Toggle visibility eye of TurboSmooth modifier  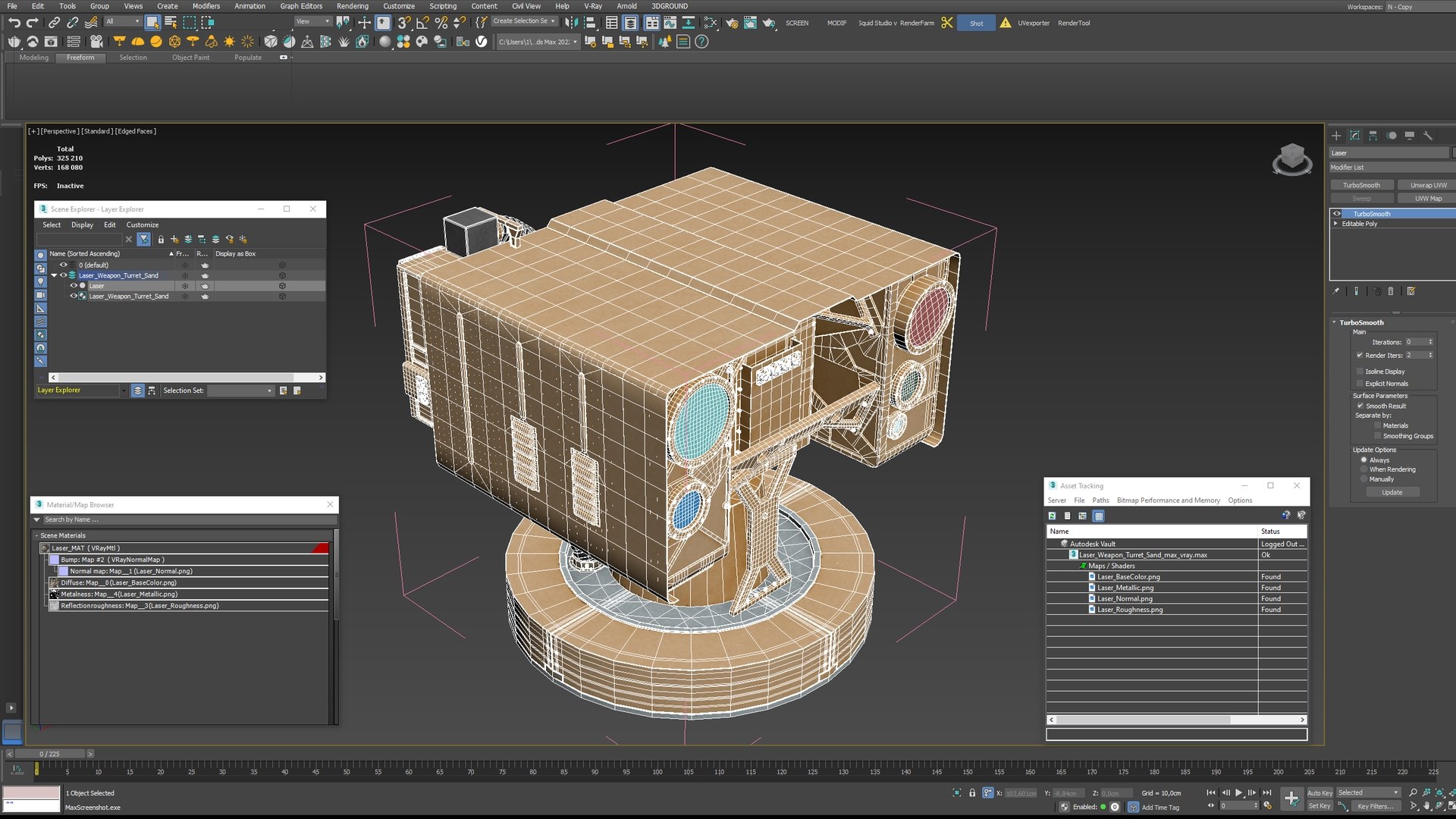pyautogui.click(x=1337, y=214)
